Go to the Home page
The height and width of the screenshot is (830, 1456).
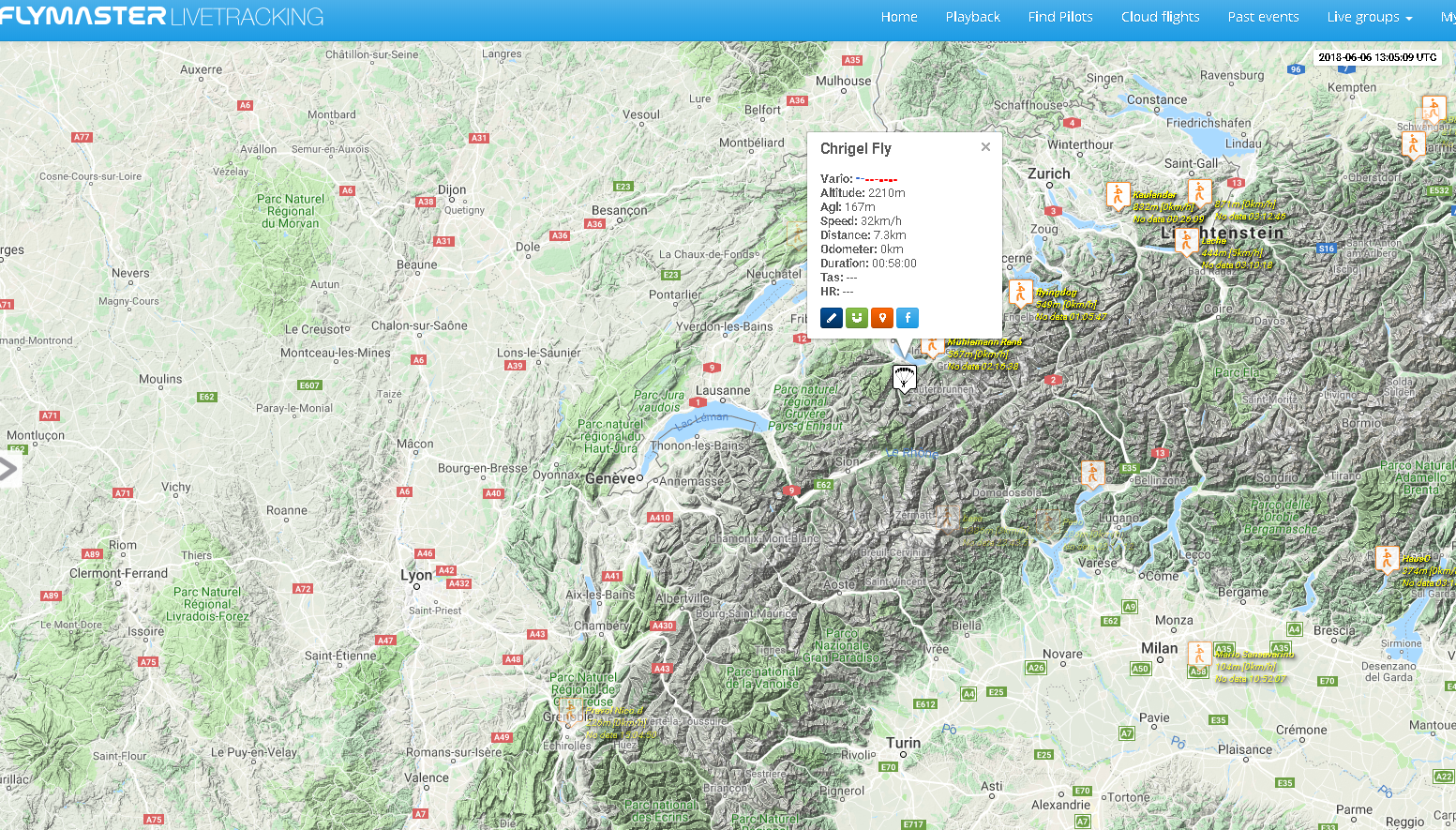tap(899, 17)
